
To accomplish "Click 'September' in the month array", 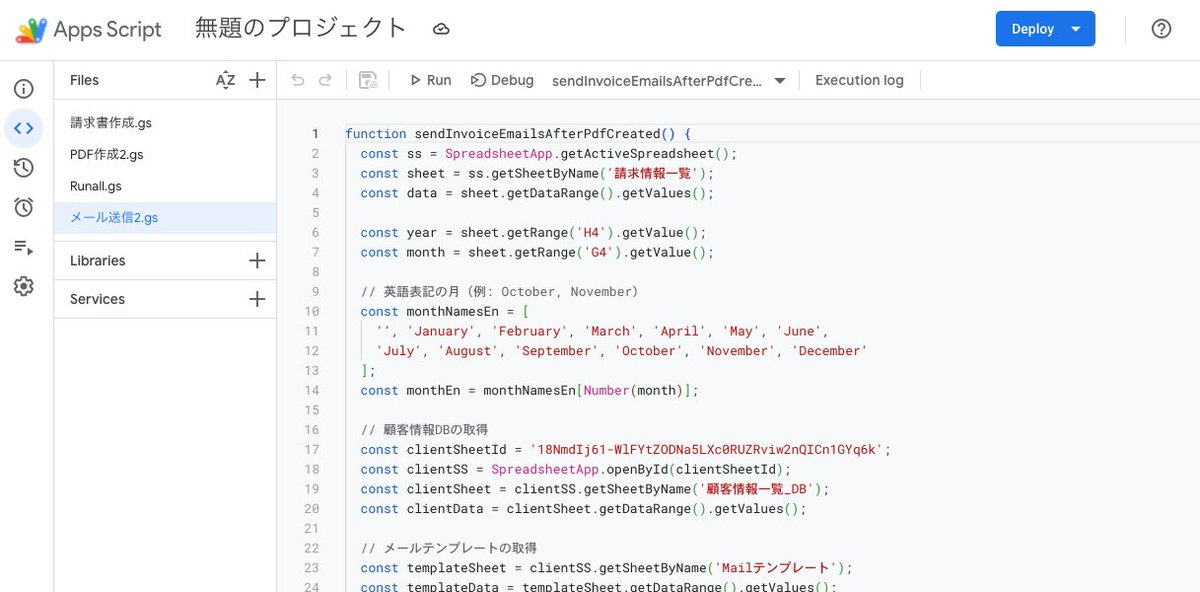I will tap(556, 351).
